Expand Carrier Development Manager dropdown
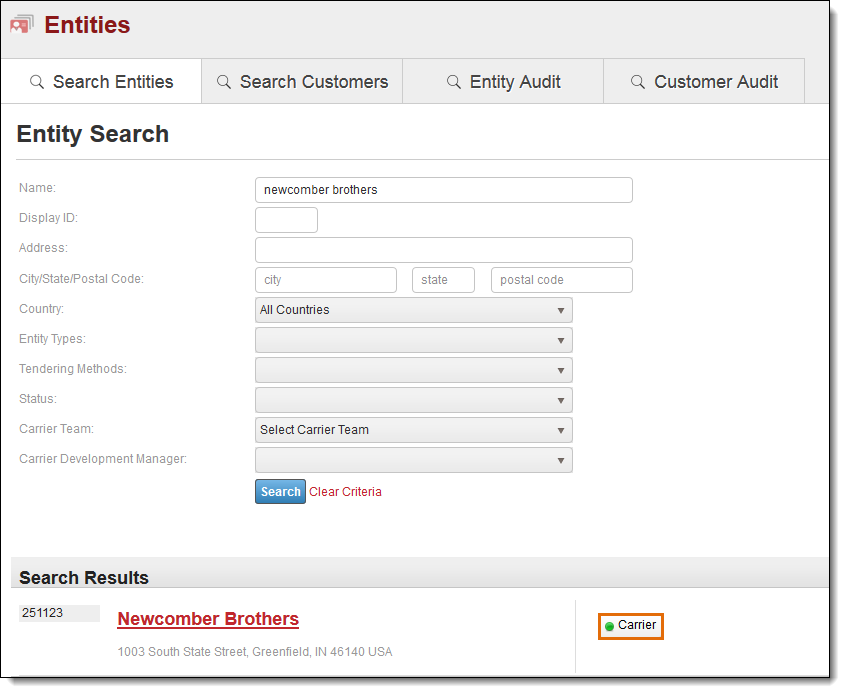The height and width of the screenshot is (693, 845). click(413, 460)
